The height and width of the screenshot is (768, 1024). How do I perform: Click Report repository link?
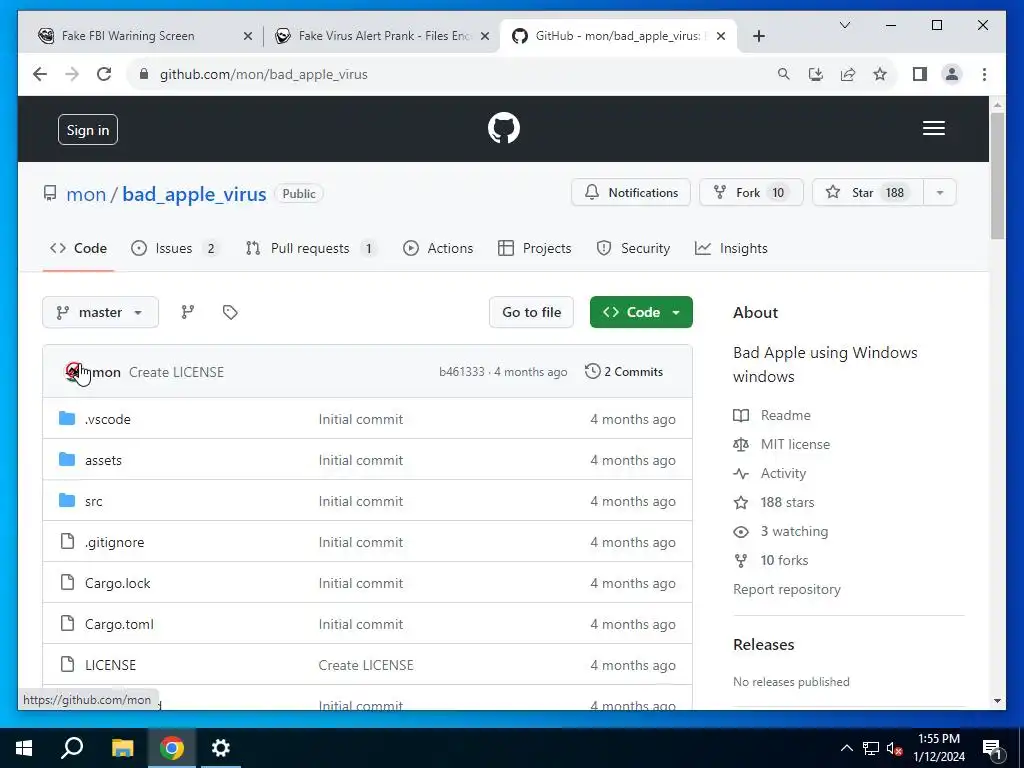point(786,590)
